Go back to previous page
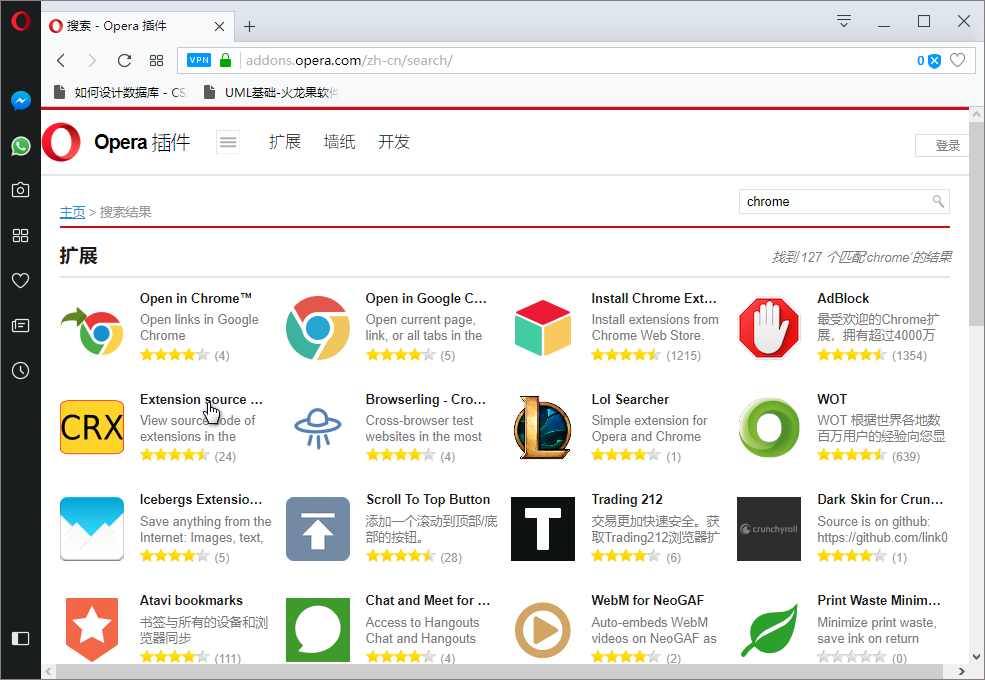The height and width of the screenshot is (680, 985). tap(61, 60)
